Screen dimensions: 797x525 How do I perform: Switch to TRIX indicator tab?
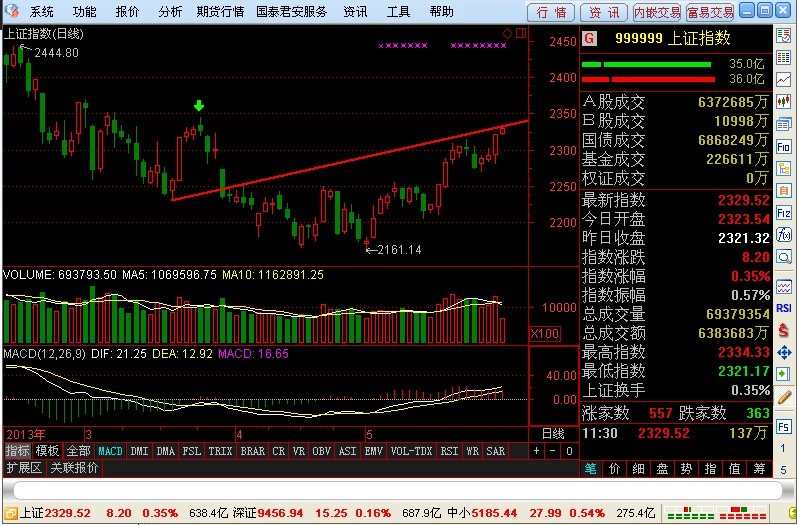(220, 451)
